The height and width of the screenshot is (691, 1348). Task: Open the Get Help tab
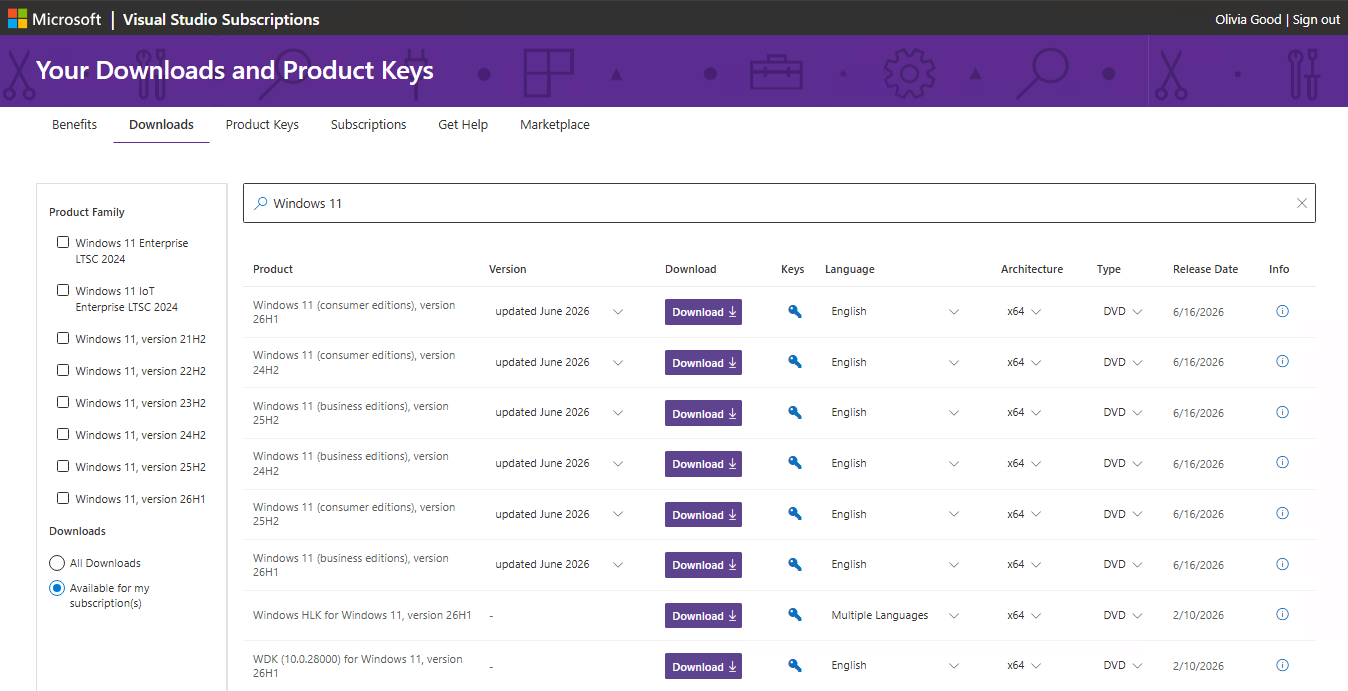tap(463, 125)
